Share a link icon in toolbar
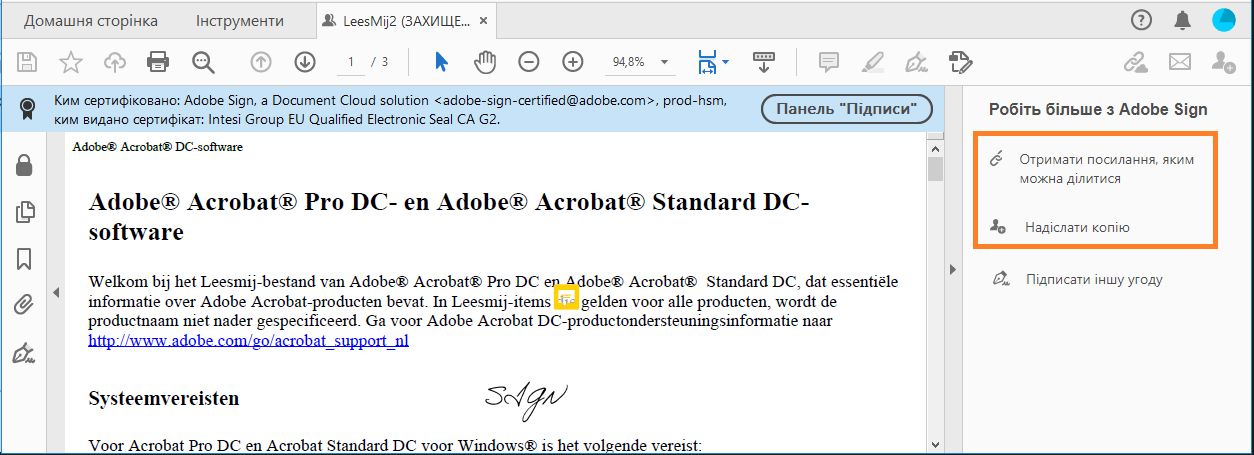The height and width of the screenshot is (455, 1254). [x=1135, y=62]
